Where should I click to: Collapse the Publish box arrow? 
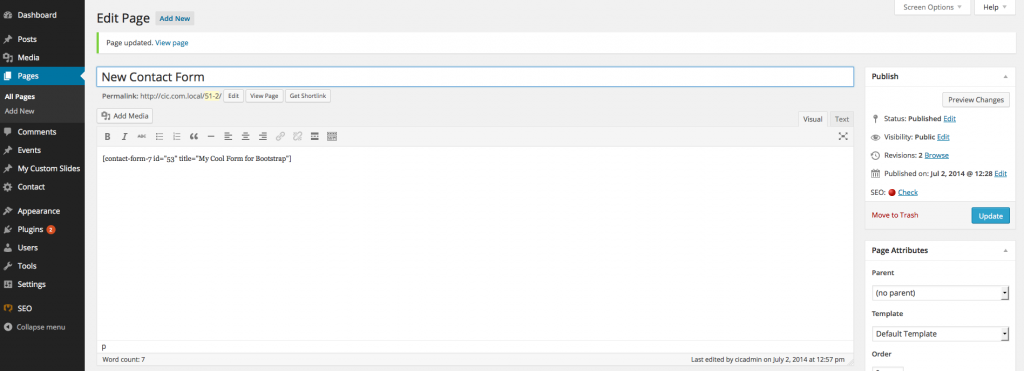pyautogui.click(x=1004, y=76)
